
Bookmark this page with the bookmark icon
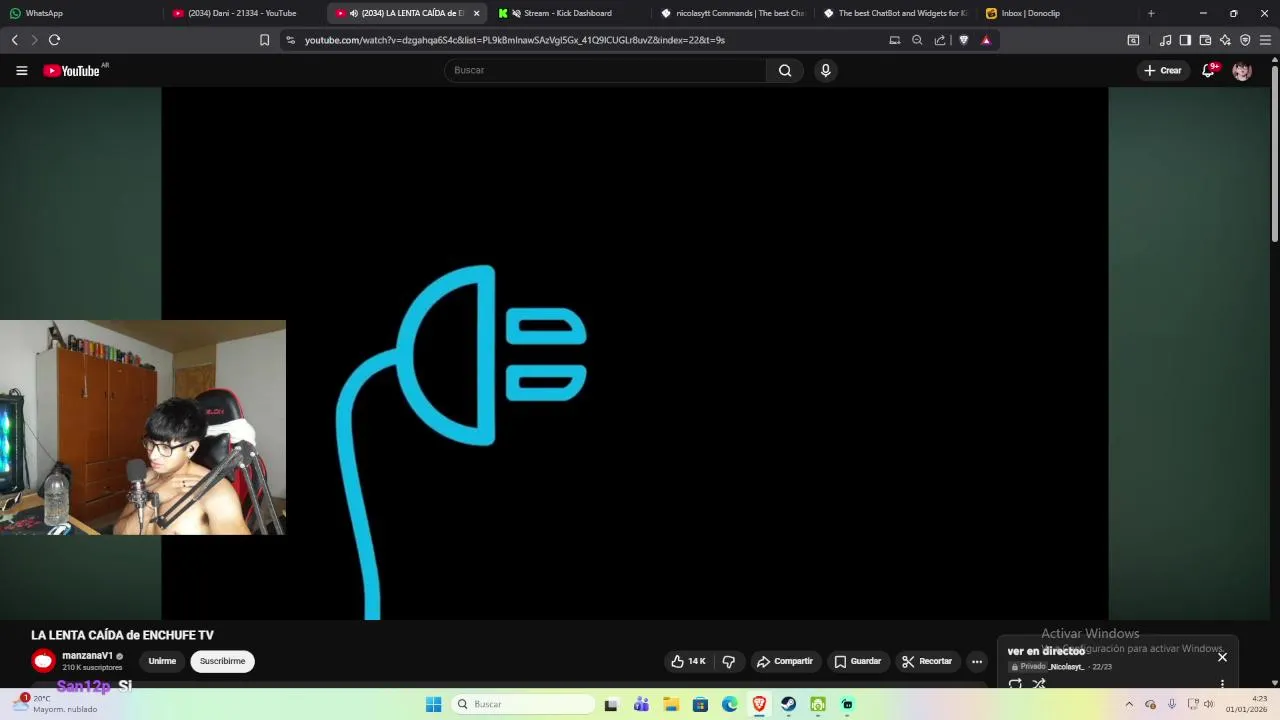pyautogui.click(x=264, y=40)
